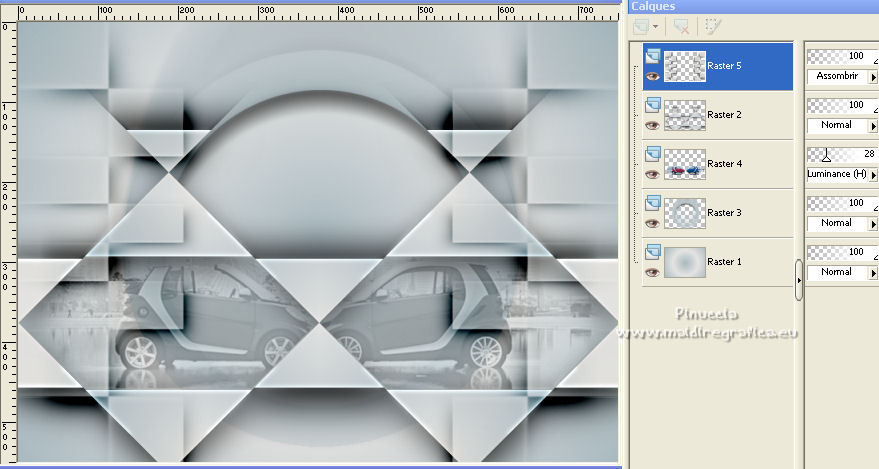Click the raster layer type icon of Raster 4
This screenshot has width=879, height=469.
point(653,154)
